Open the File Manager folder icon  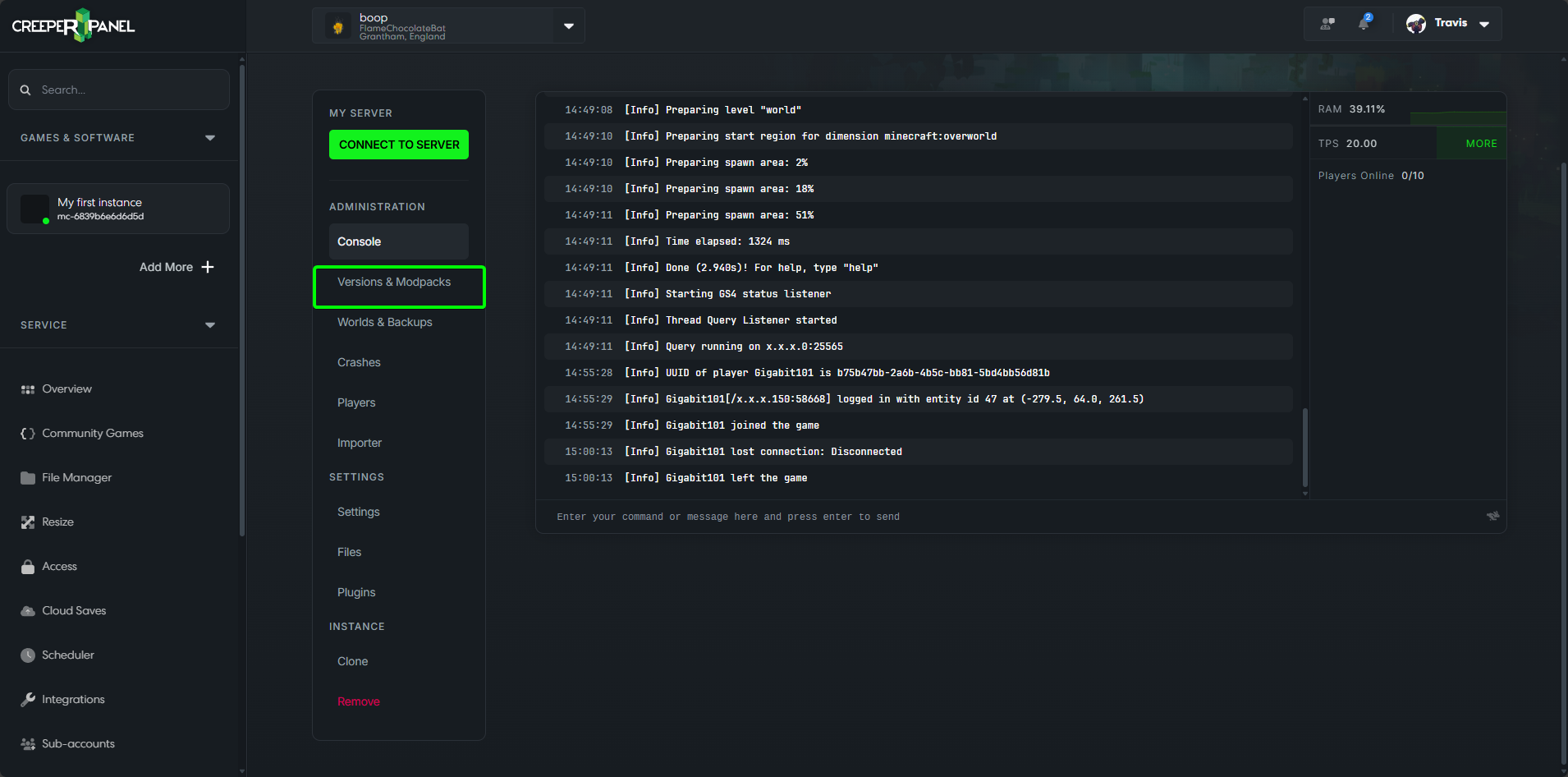pos(27,477)
